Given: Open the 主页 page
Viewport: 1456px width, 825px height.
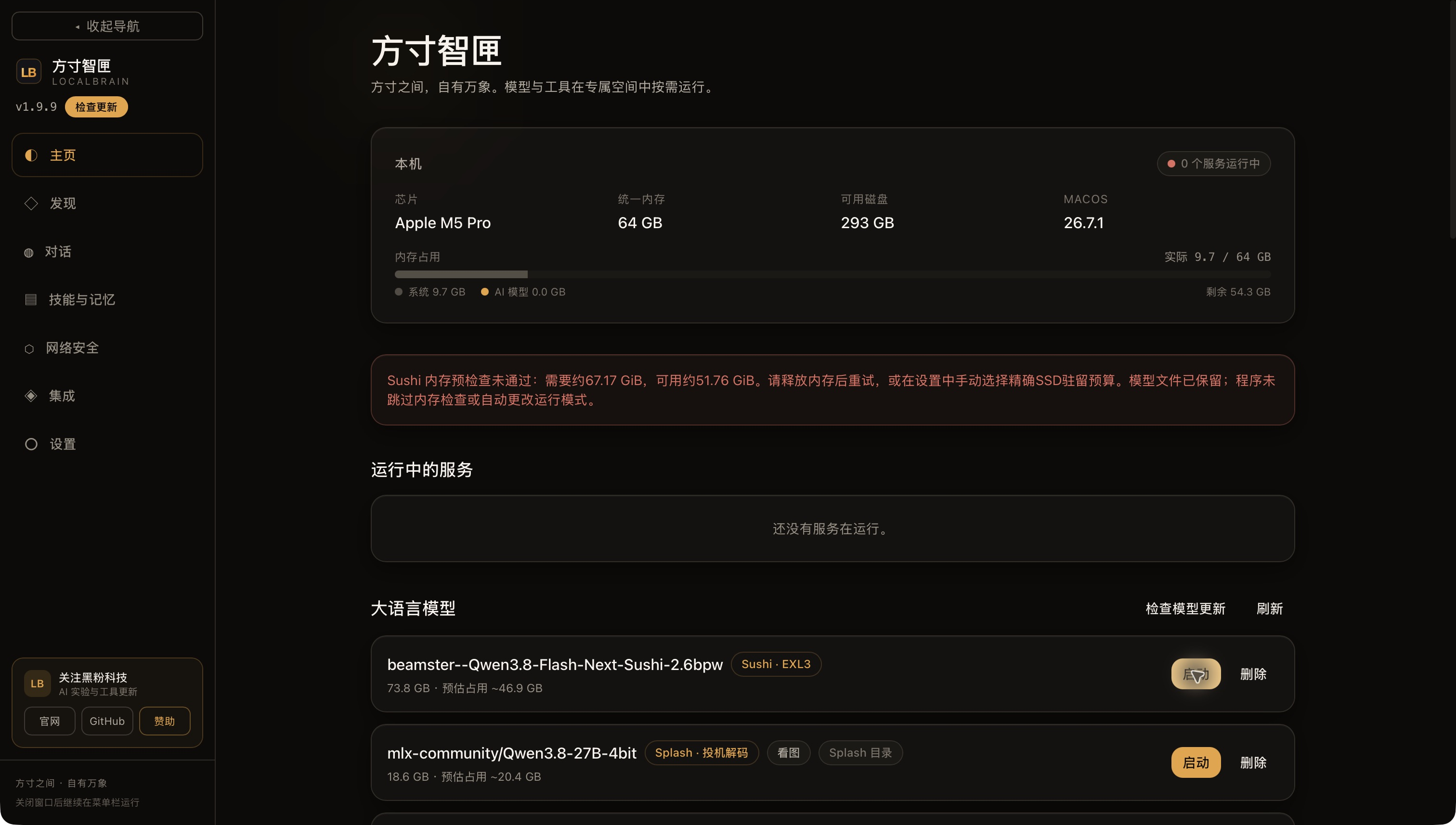Looking at the screenshot, I should click(107, 155).
